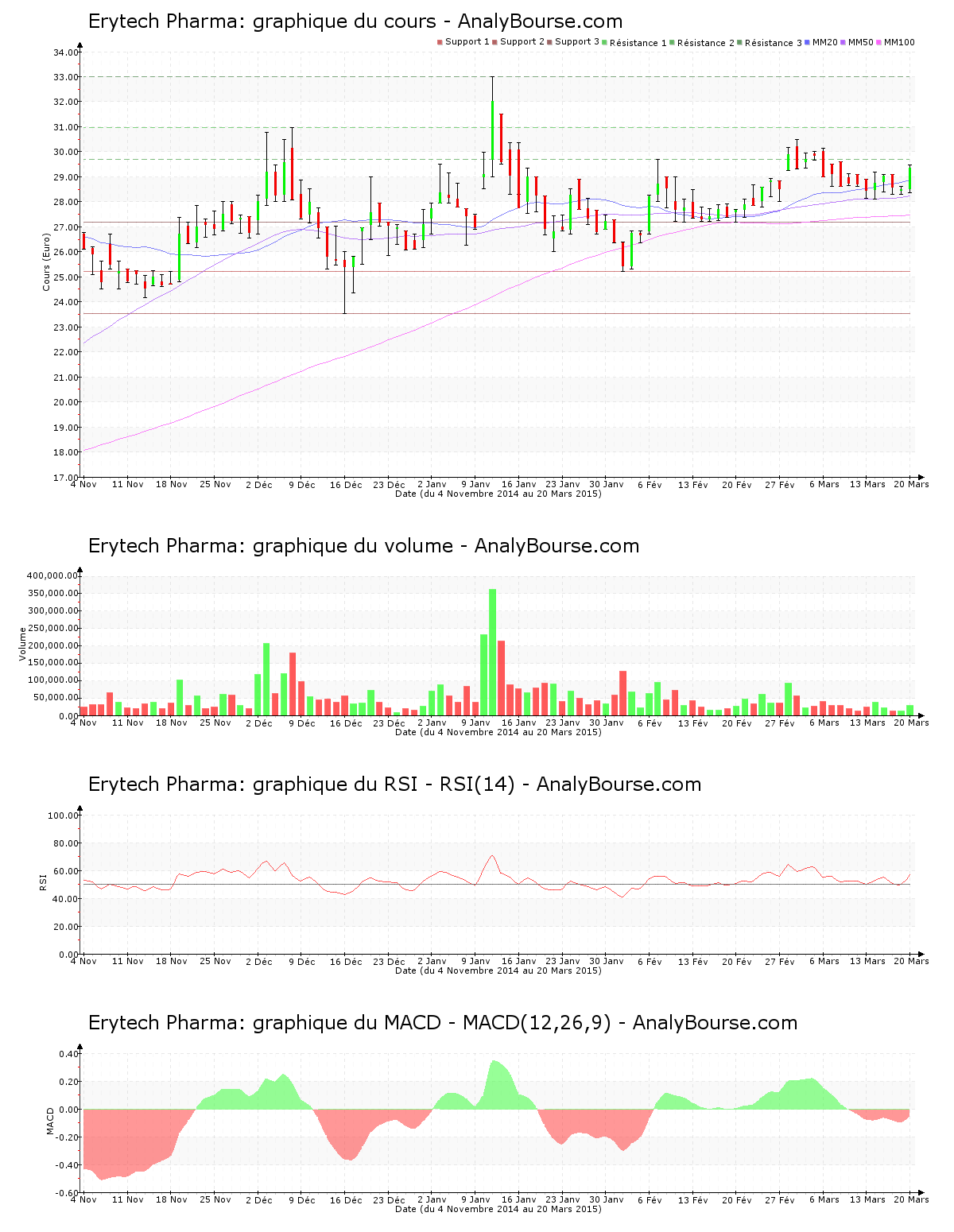954x1232 pixels.
Task: Select the MM50 moving average legend
Action: [x=860, y=42]
